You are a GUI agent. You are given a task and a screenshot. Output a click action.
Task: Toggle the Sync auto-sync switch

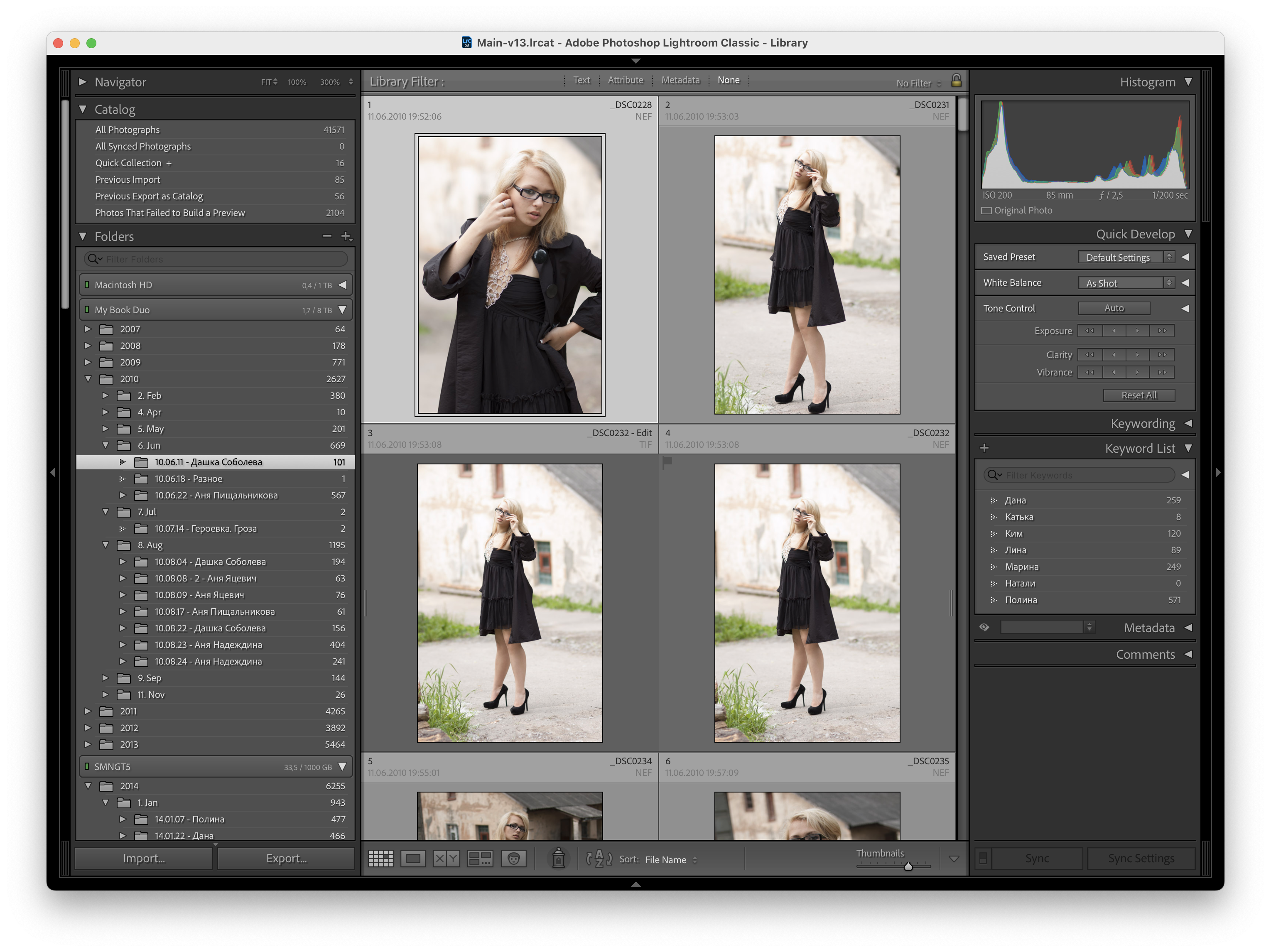coord(983,859)
